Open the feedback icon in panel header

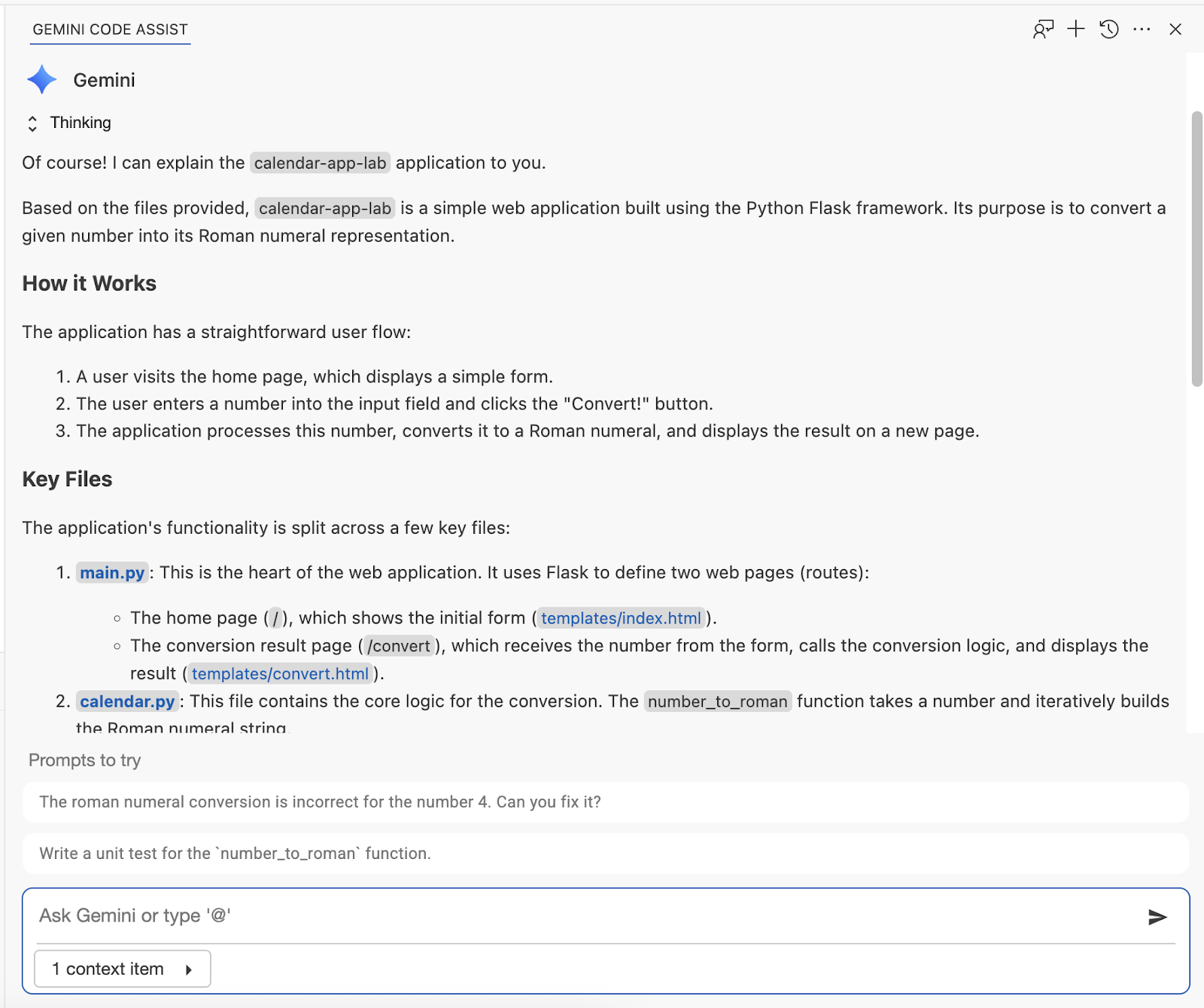[x=1043, y=29]
